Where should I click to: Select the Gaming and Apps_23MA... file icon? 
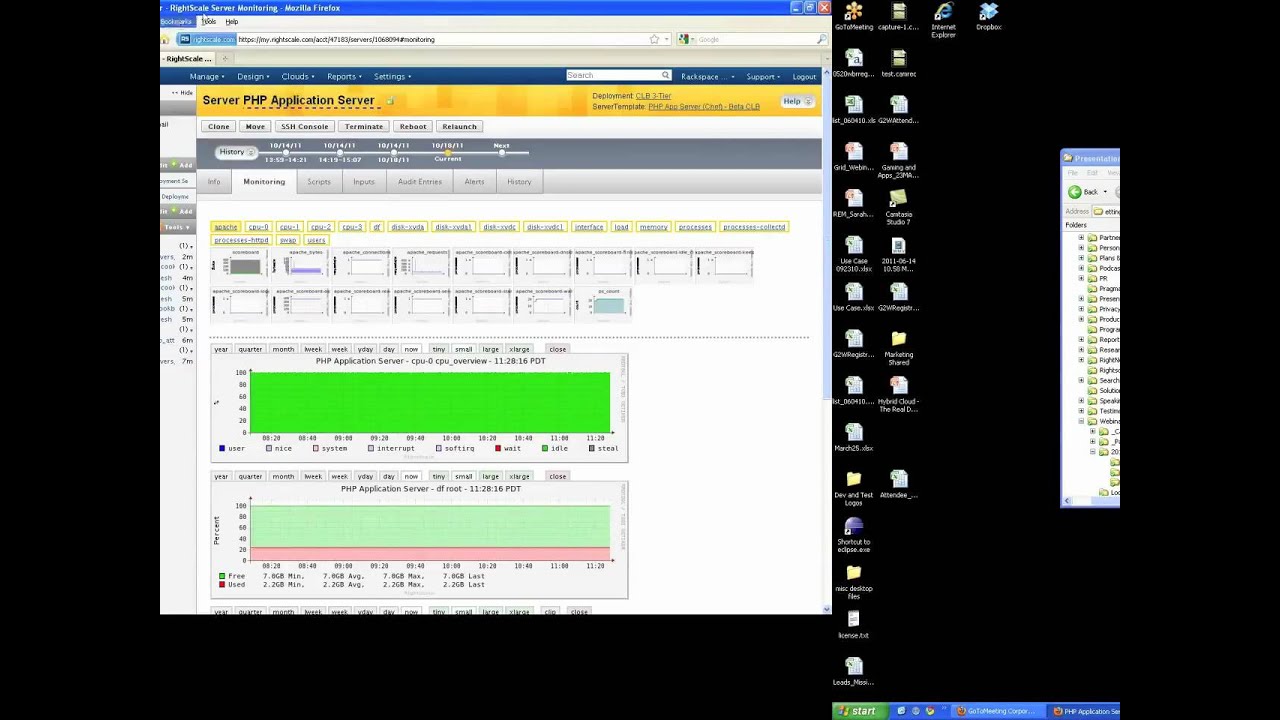click(898, 160)
